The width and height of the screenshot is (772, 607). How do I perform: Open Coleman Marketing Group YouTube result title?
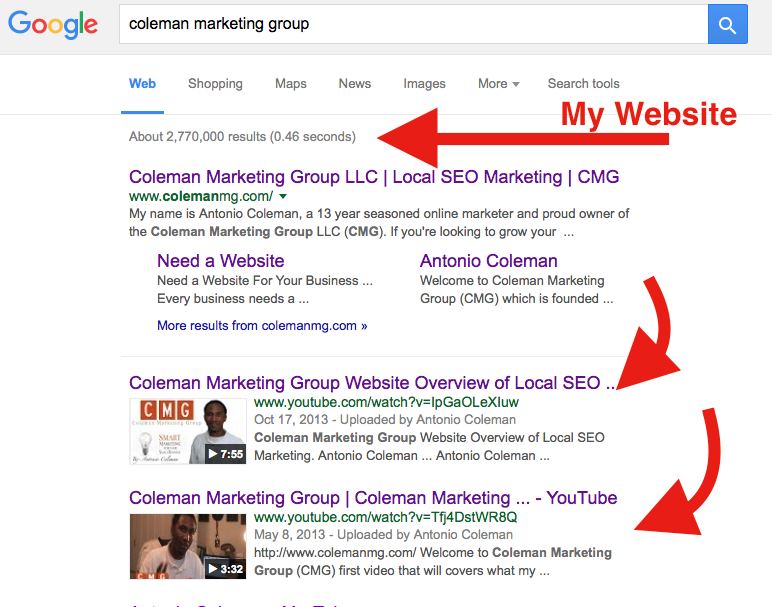373,498
